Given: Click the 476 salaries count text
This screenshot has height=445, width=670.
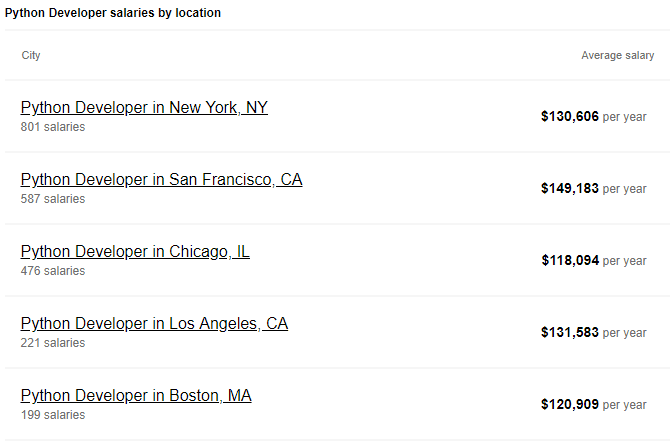Looking at the screenshot, I should point(53,271).
